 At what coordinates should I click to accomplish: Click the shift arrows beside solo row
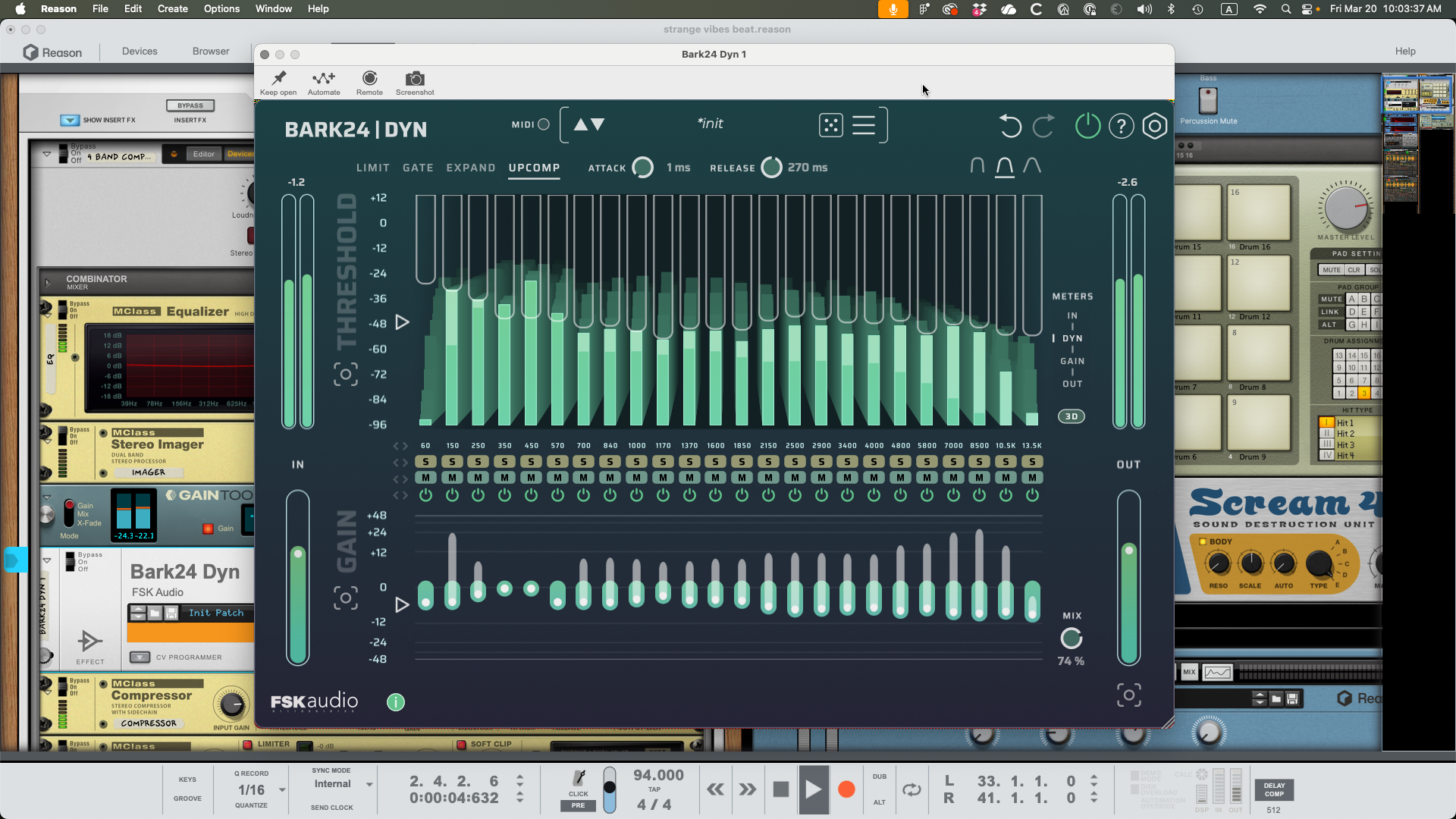click(x=400, y=462)
